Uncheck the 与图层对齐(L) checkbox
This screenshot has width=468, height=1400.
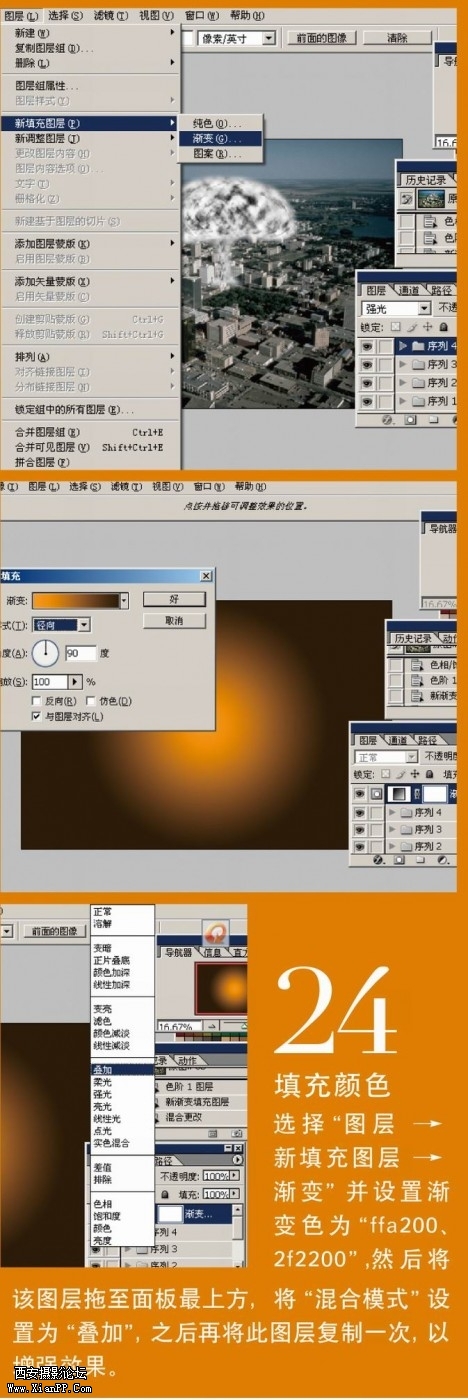click(x=37, y=717)
